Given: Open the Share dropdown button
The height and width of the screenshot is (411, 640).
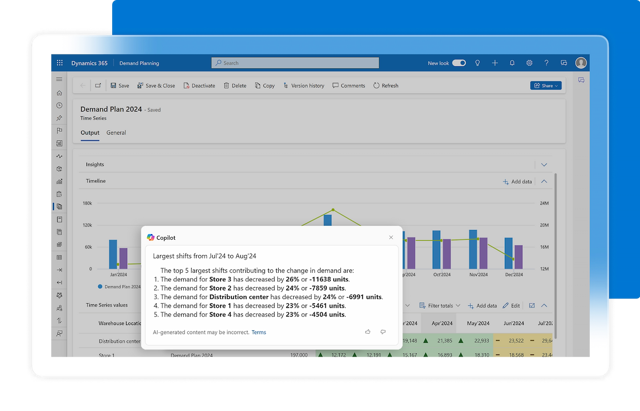Looking at the screenshot, I should tap(546, 85).
